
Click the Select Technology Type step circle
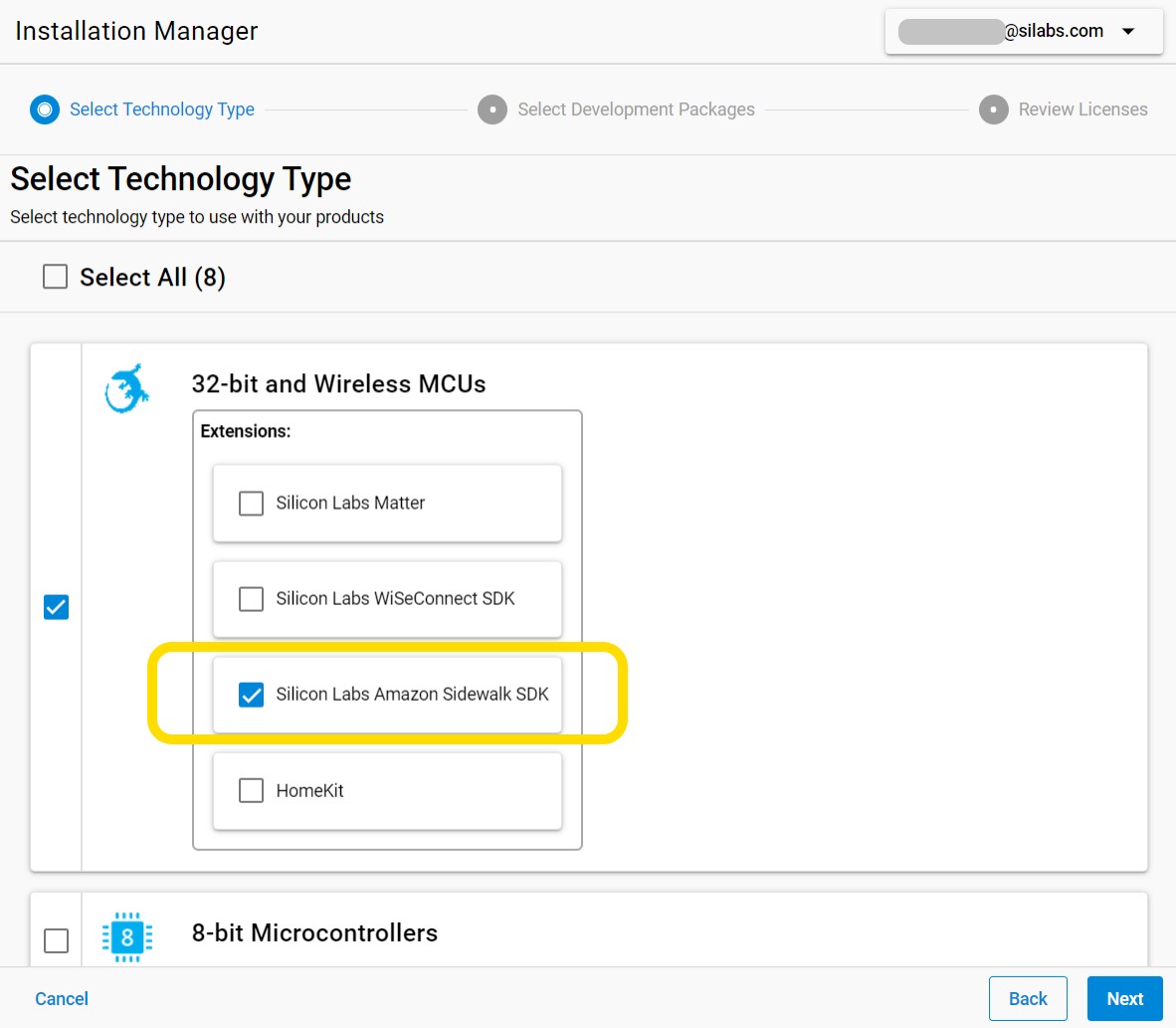pos(45,109)
